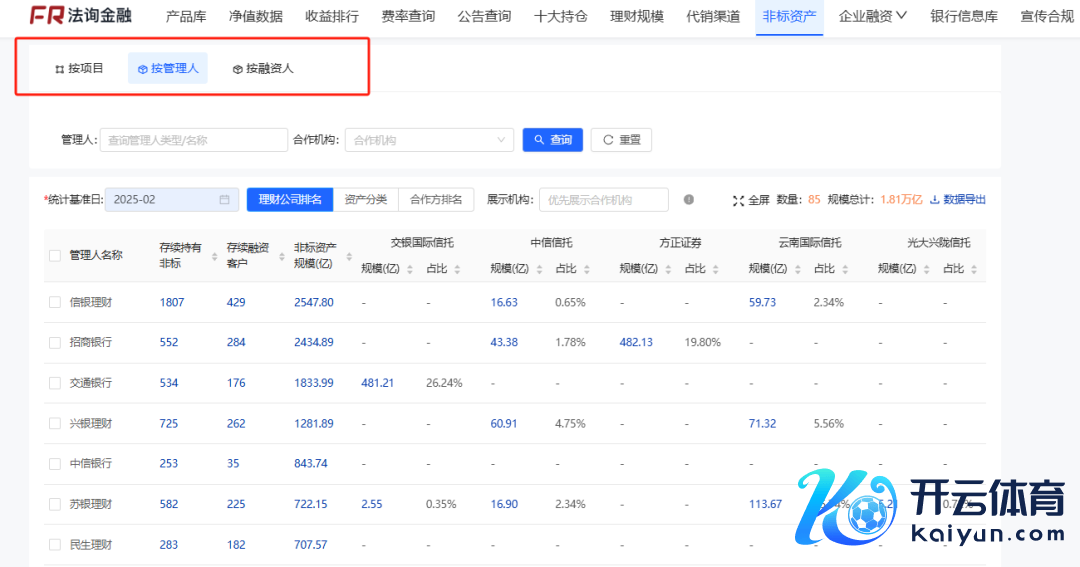Image resolution: width=1080 pixels, height=567 pixels.
Task: Open the 展示机构 selector field
Action: click(x=603, y=200)
